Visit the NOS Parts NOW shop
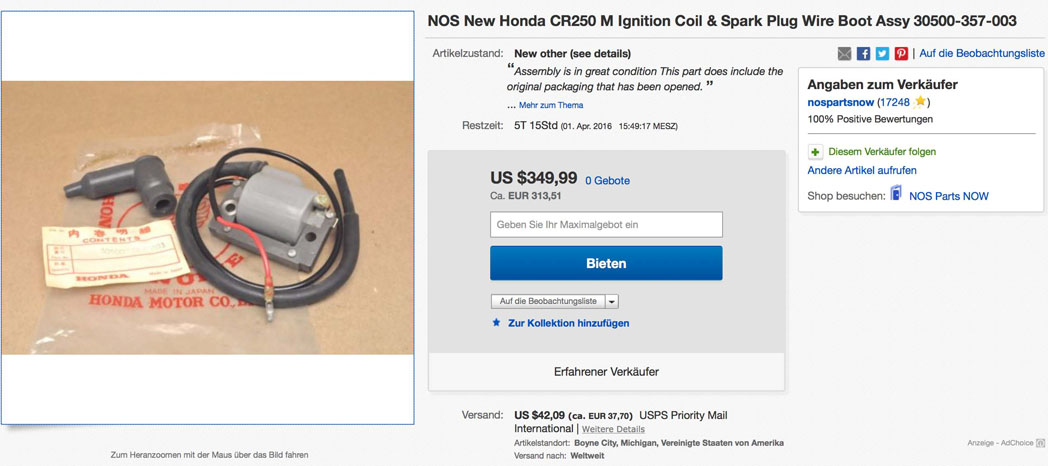1048x466 pixels. click(948, 196)
